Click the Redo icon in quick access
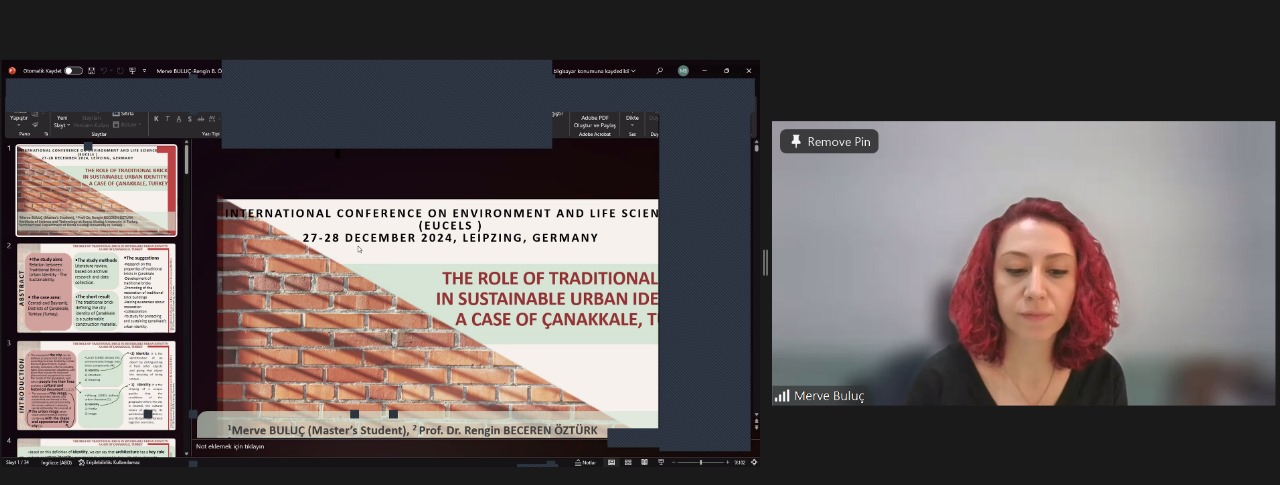 click(x=120, y=71)
